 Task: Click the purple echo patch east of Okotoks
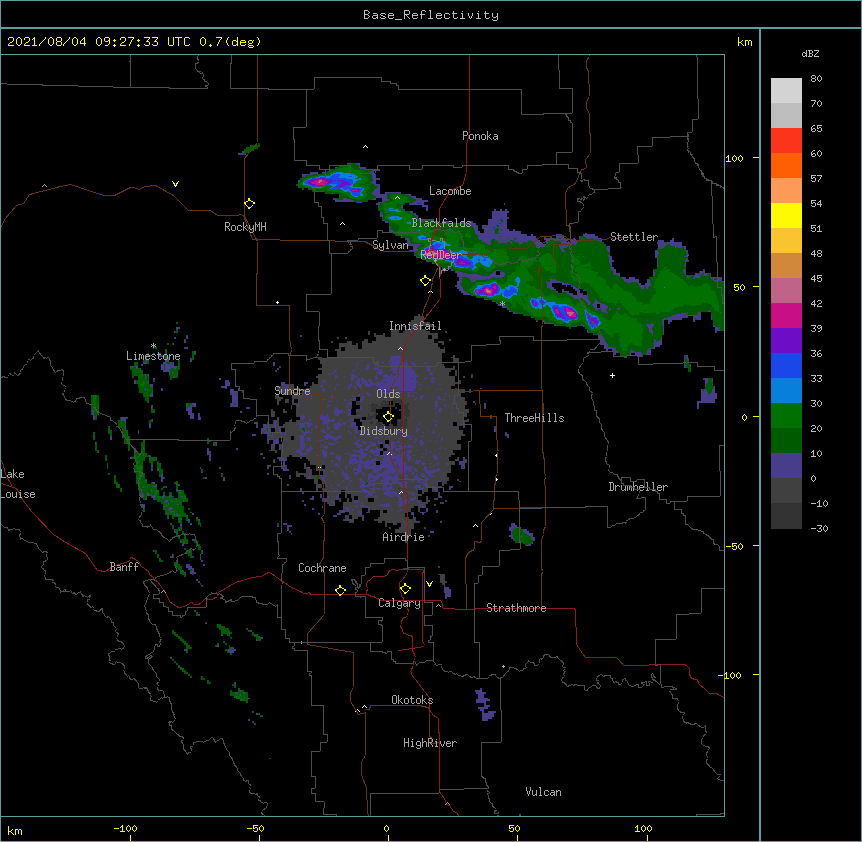(484, 705)
